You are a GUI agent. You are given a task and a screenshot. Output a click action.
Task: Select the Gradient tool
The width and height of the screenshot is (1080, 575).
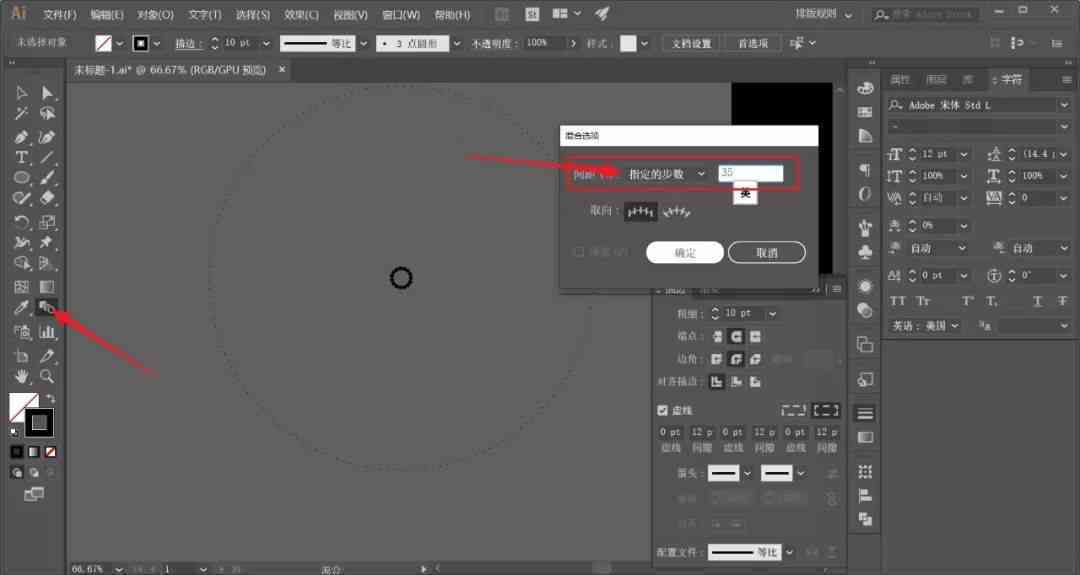tap(47, 286)
